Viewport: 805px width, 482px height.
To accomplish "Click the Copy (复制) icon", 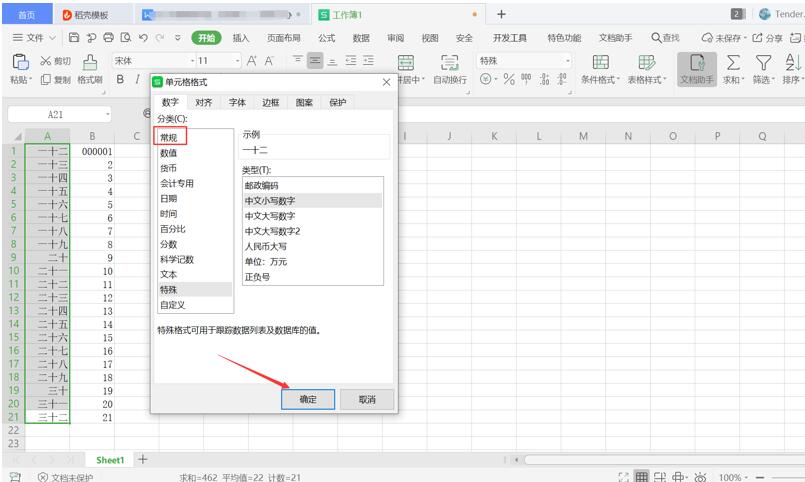I will pyautogui.click(x=46, y=80).
